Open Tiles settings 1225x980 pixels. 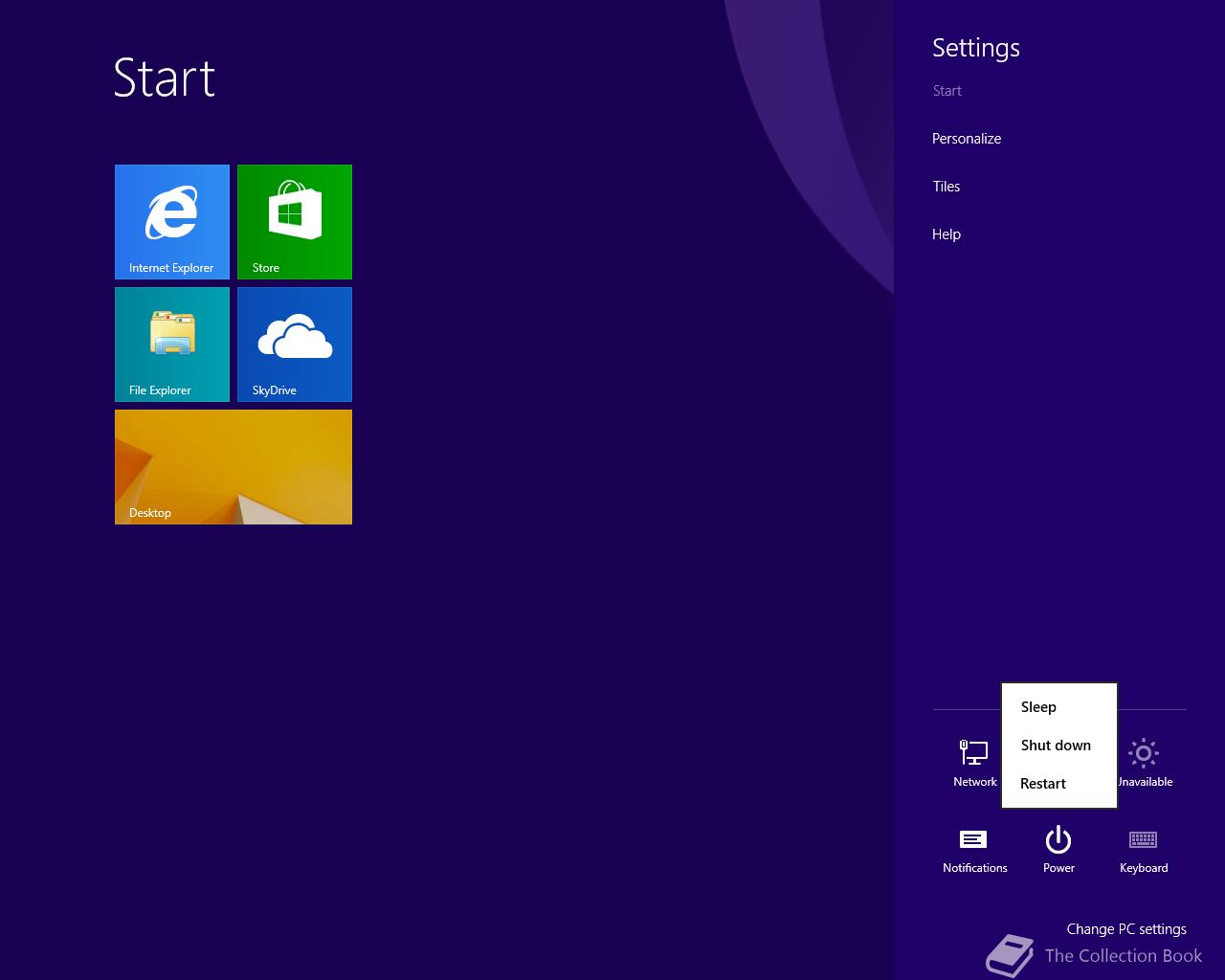(x=947, y=187)
